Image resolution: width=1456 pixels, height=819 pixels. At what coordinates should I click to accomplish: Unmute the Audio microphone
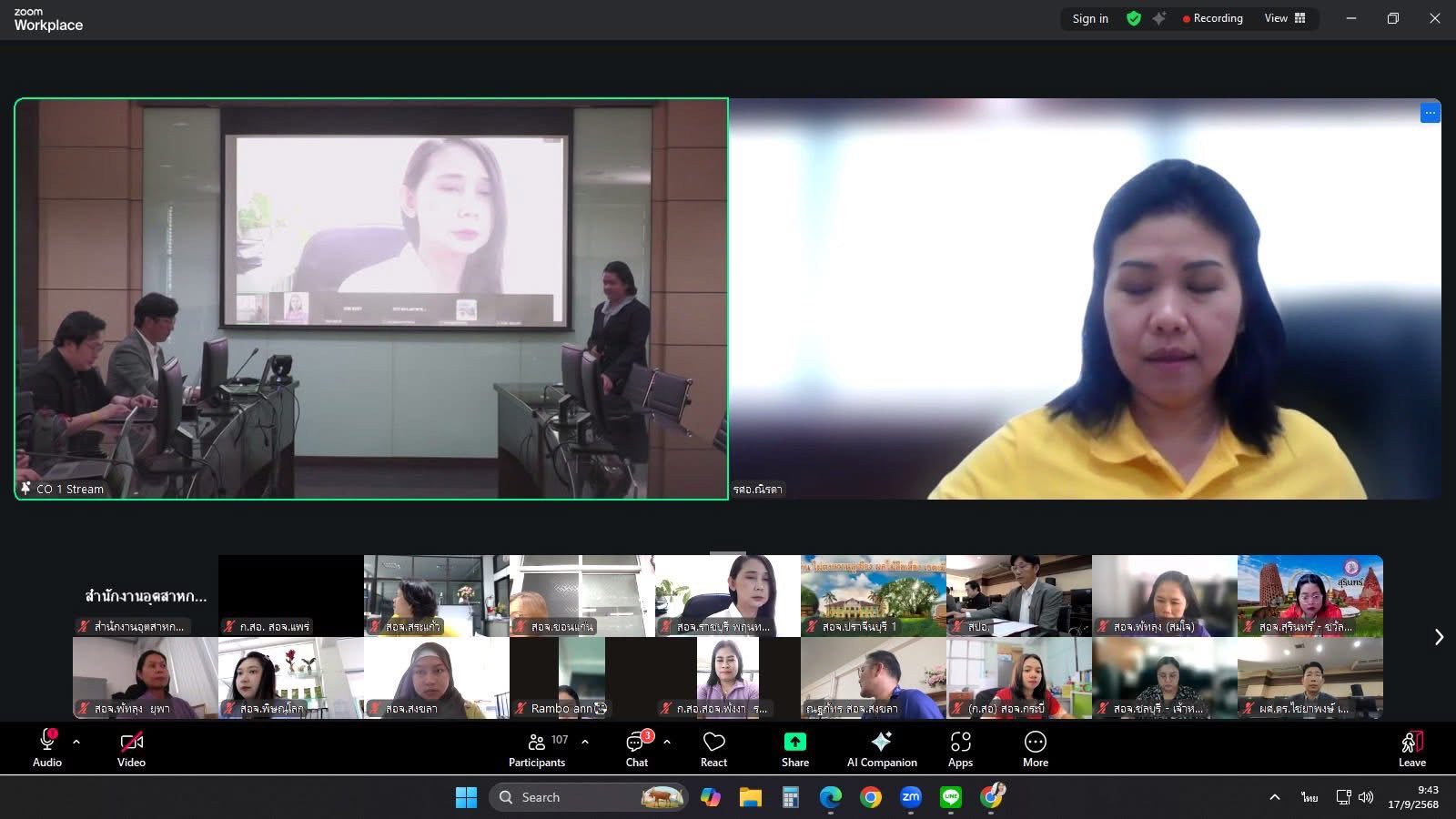(47, 749)
